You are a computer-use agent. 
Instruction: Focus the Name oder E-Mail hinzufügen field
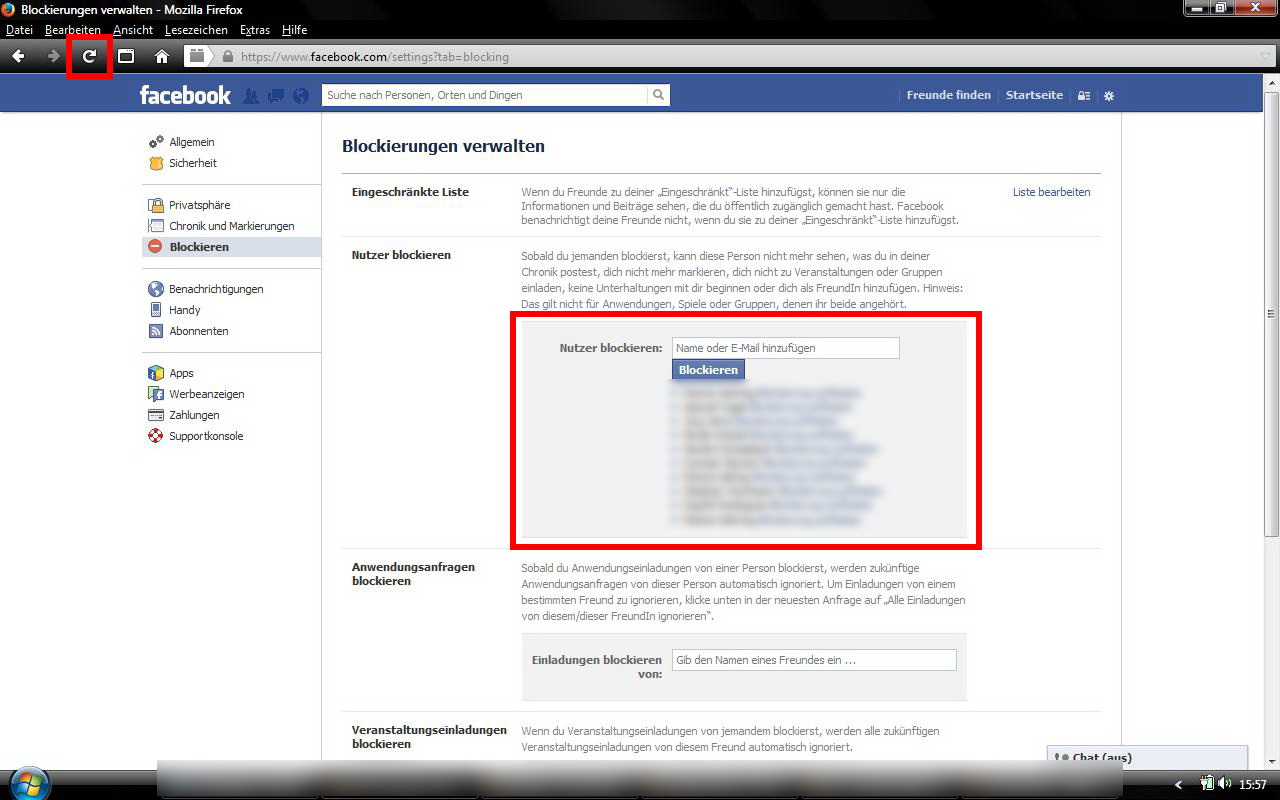tap(786, 348)
